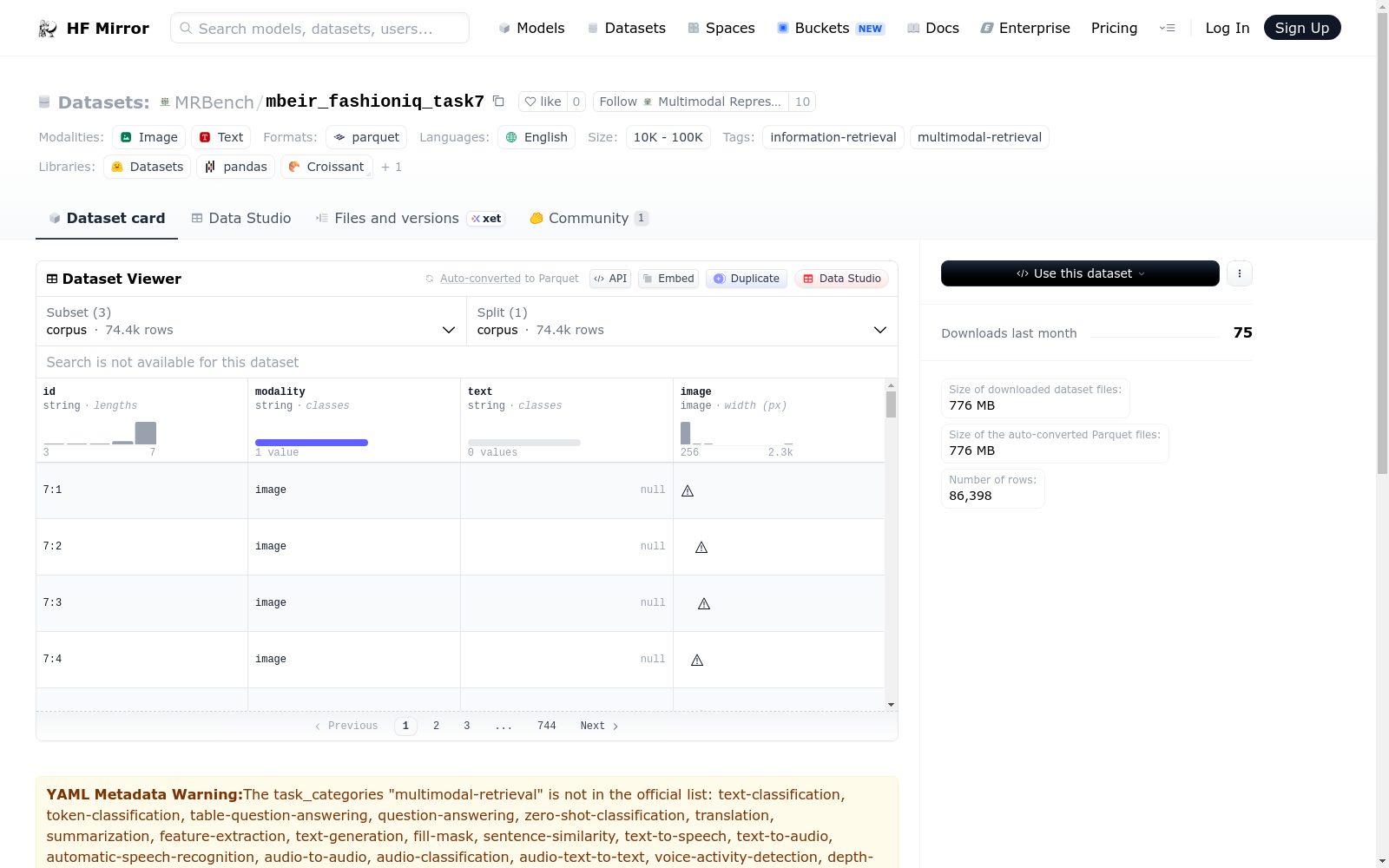Click the Log In link
Image resolution: width=1389 pixels, height=868 pixels.
pos(1228,28)
